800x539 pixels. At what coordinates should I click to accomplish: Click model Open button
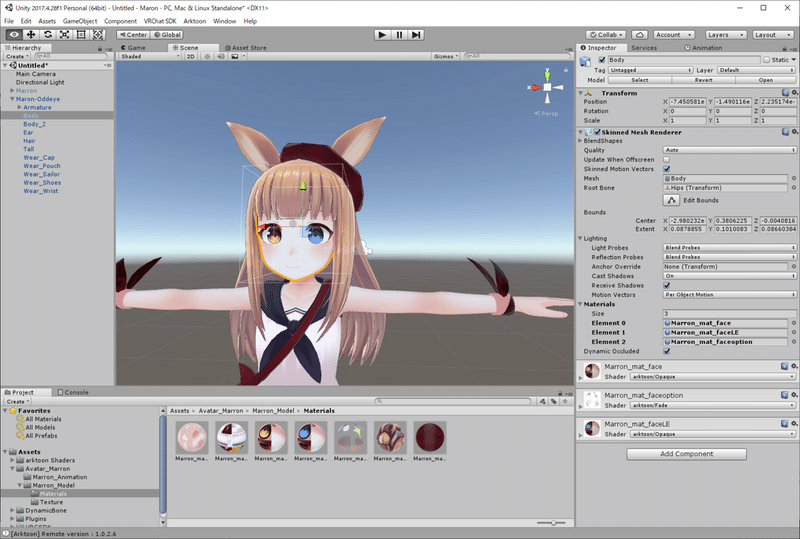tap(765, 80)
